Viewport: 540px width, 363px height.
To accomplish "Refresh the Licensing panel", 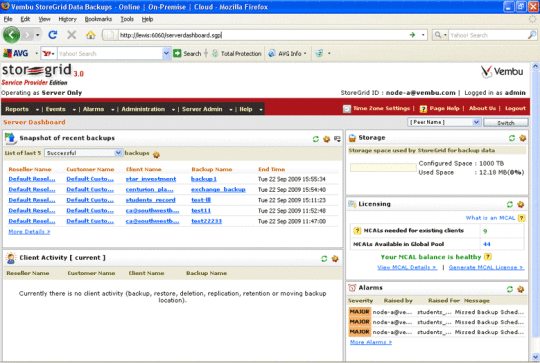I will (x=510, y=204).
